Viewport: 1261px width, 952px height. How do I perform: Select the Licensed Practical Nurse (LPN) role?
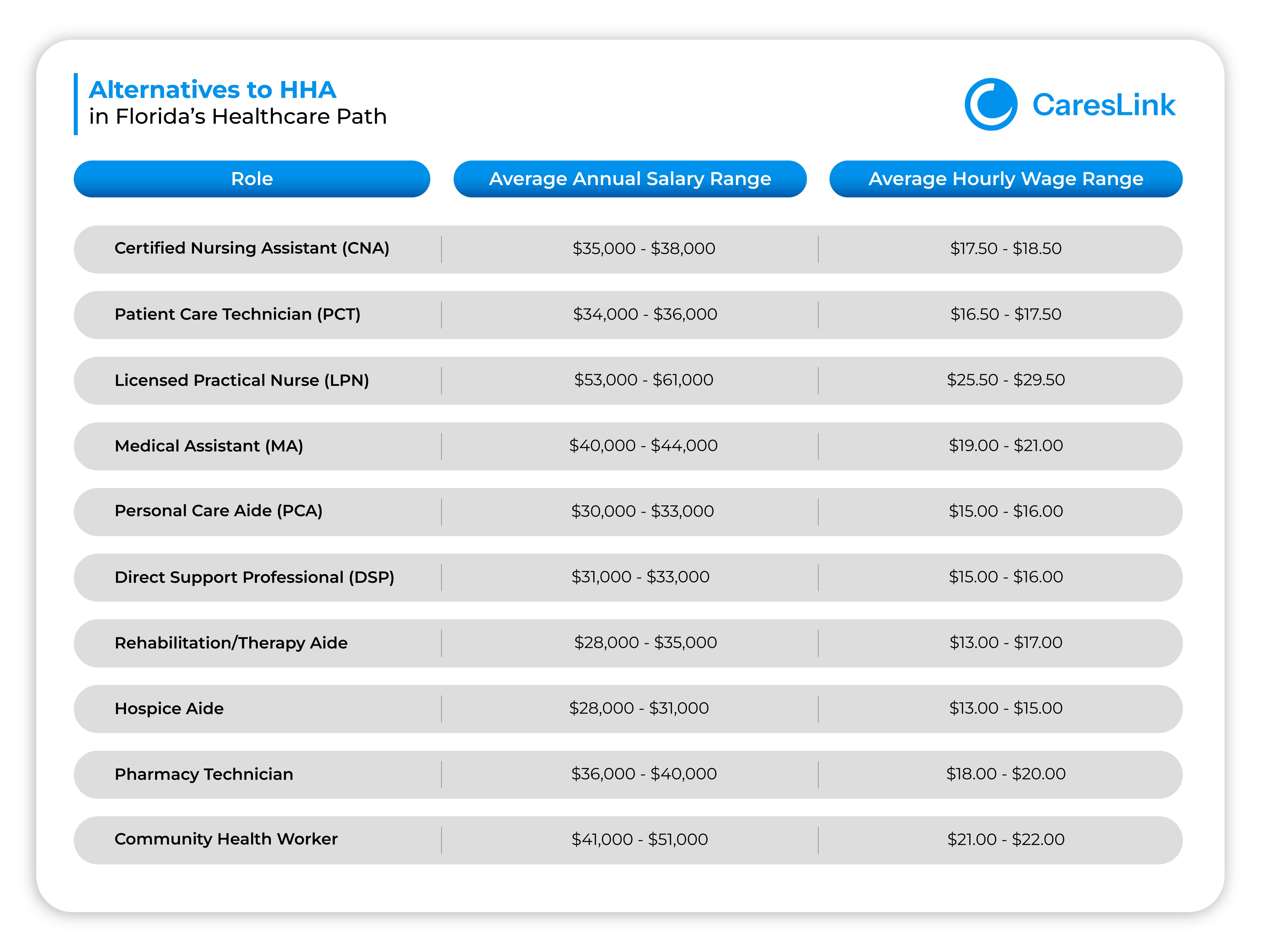(x=242, y=380)
